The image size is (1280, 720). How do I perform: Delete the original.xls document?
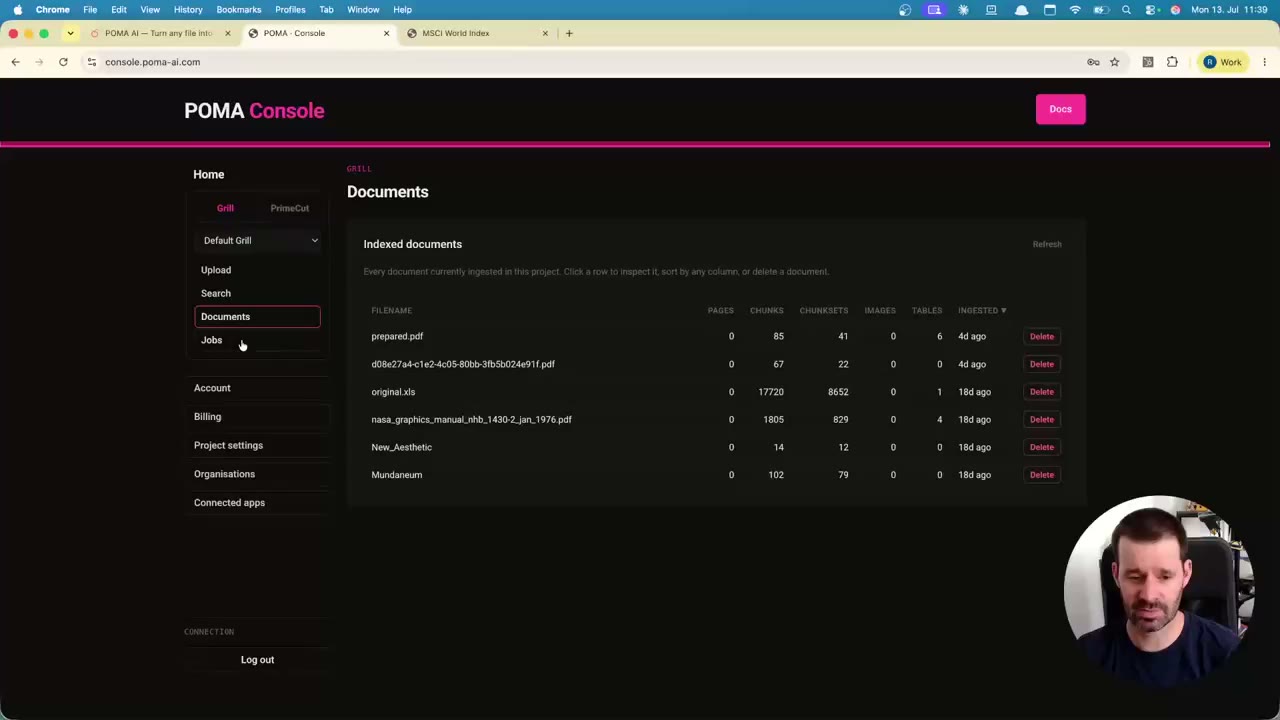click(x=1042, y=392)
